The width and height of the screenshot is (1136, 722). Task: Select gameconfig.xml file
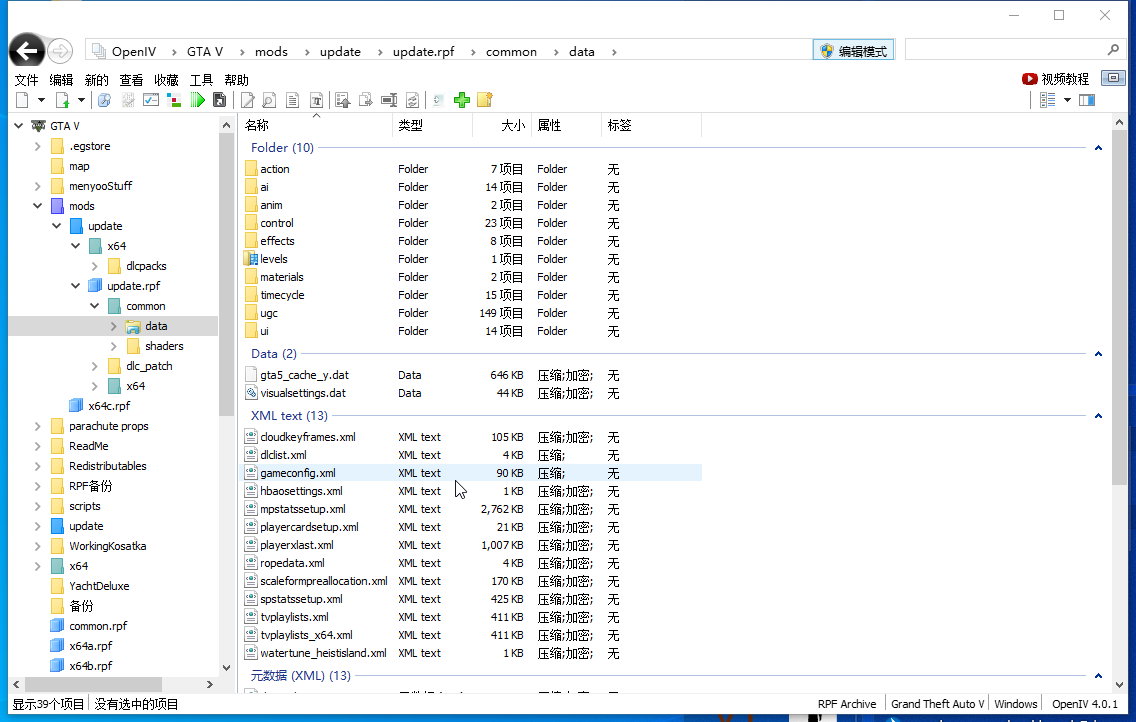click(298, 473)
